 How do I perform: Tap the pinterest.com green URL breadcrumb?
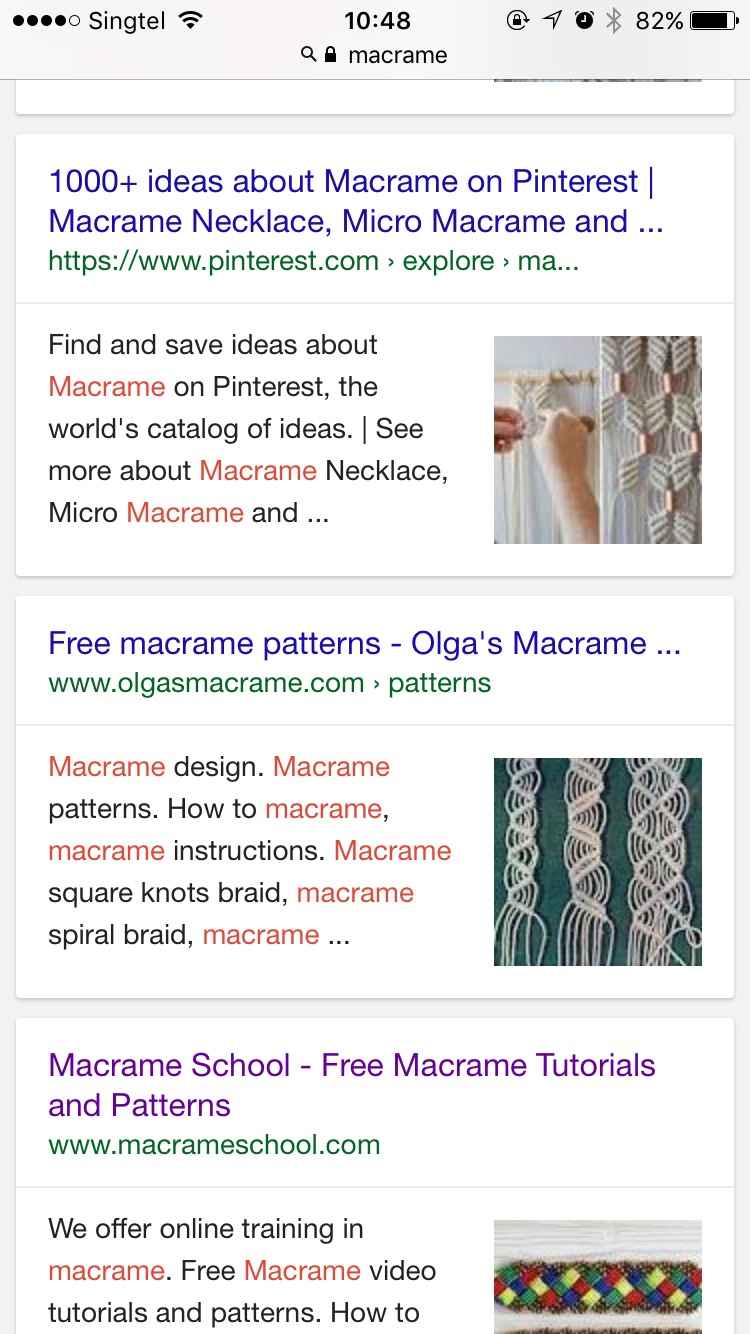[x=314, y=262]
